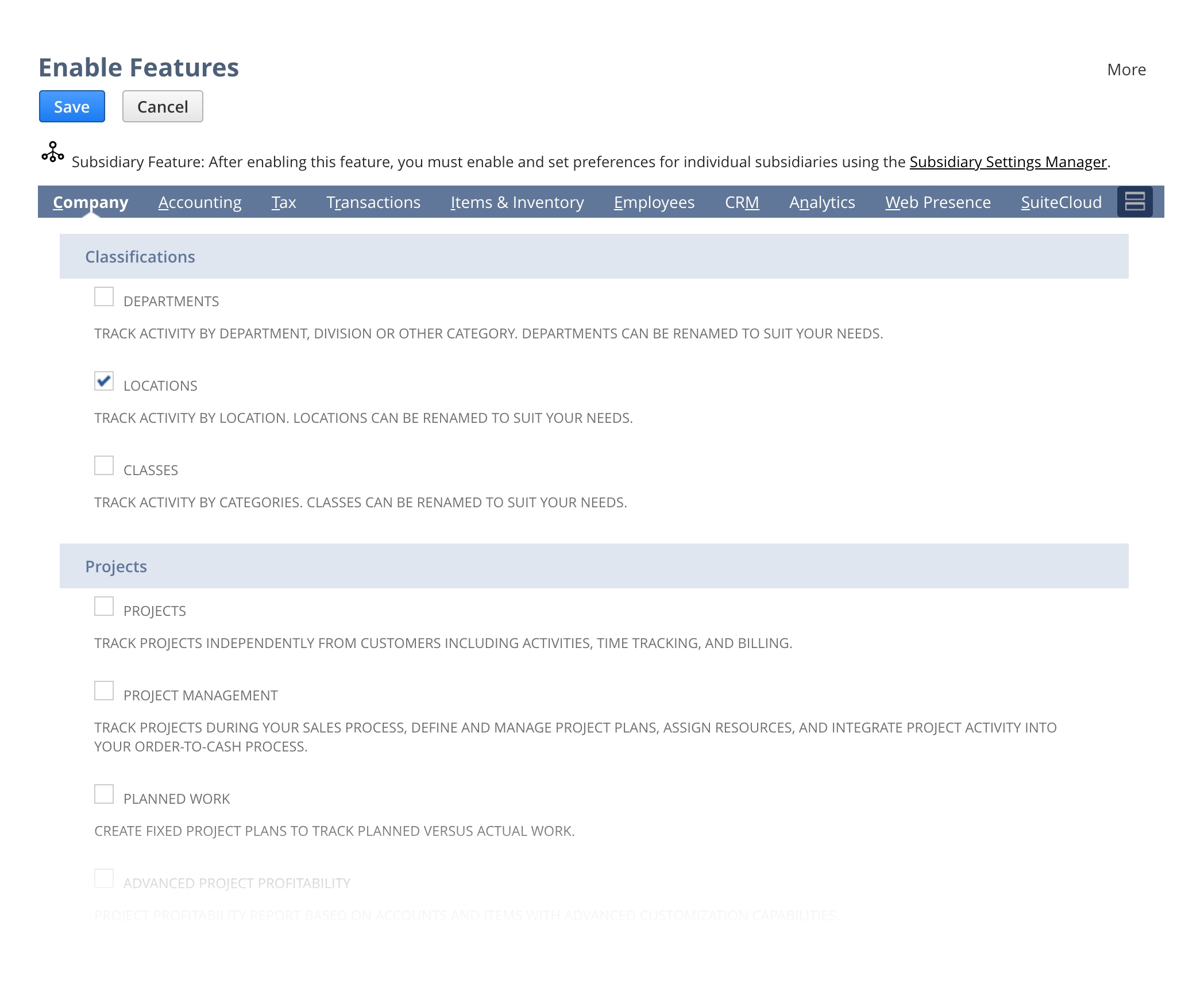Uncheck the Locations checkbox
This screenshot has height=987, width=1204.
click(x=104, y=381)
